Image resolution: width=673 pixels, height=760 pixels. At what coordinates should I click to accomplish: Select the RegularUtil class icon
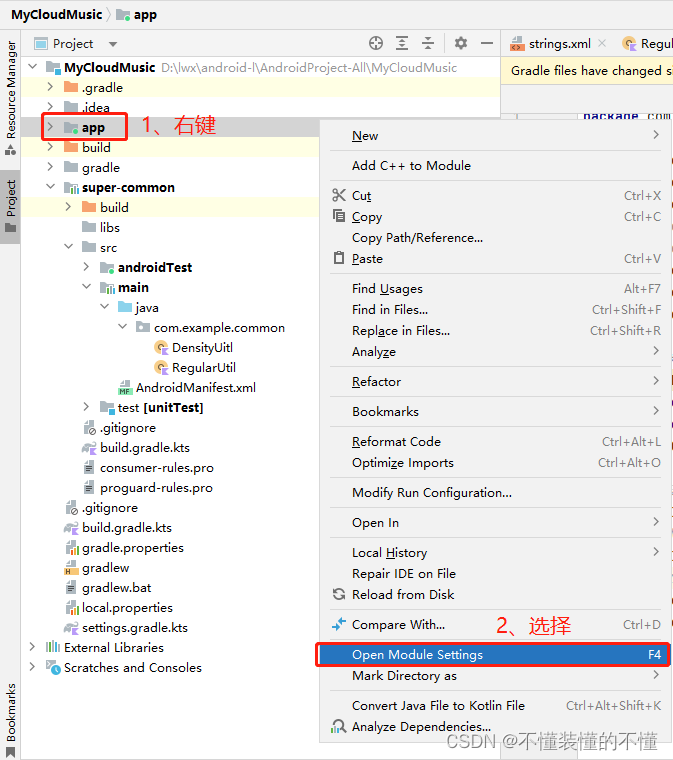[x=161, y=367]
